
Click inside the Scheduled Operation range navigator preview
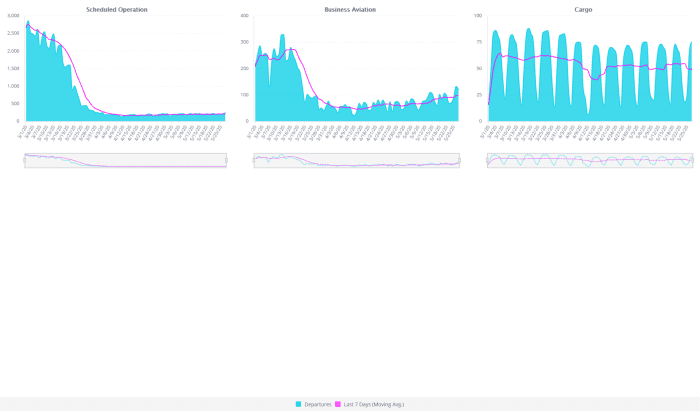click(x=125, y=161)
